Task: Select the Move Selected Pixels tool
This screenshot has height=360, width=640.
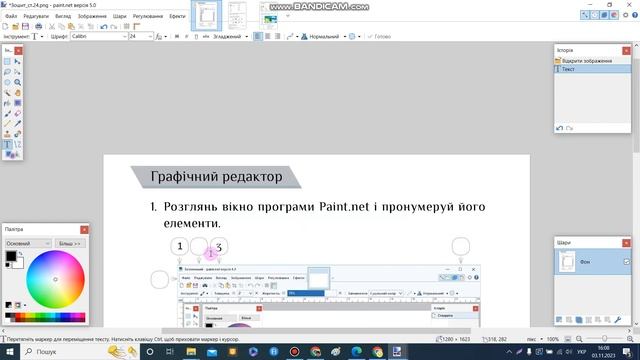Action: click(18, 61)
